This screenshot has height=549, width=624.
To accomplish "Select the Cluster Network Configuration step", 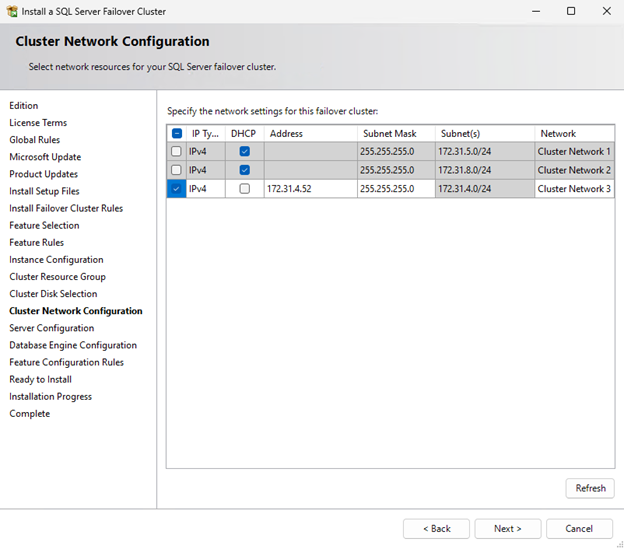I will [x=76, y=311].
